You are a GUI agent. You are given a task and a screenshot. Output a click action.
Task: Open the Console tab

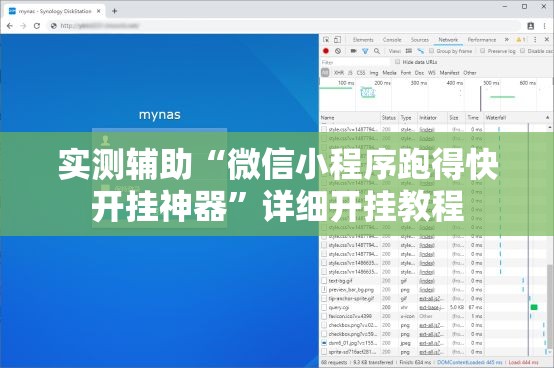click(392, 40)
